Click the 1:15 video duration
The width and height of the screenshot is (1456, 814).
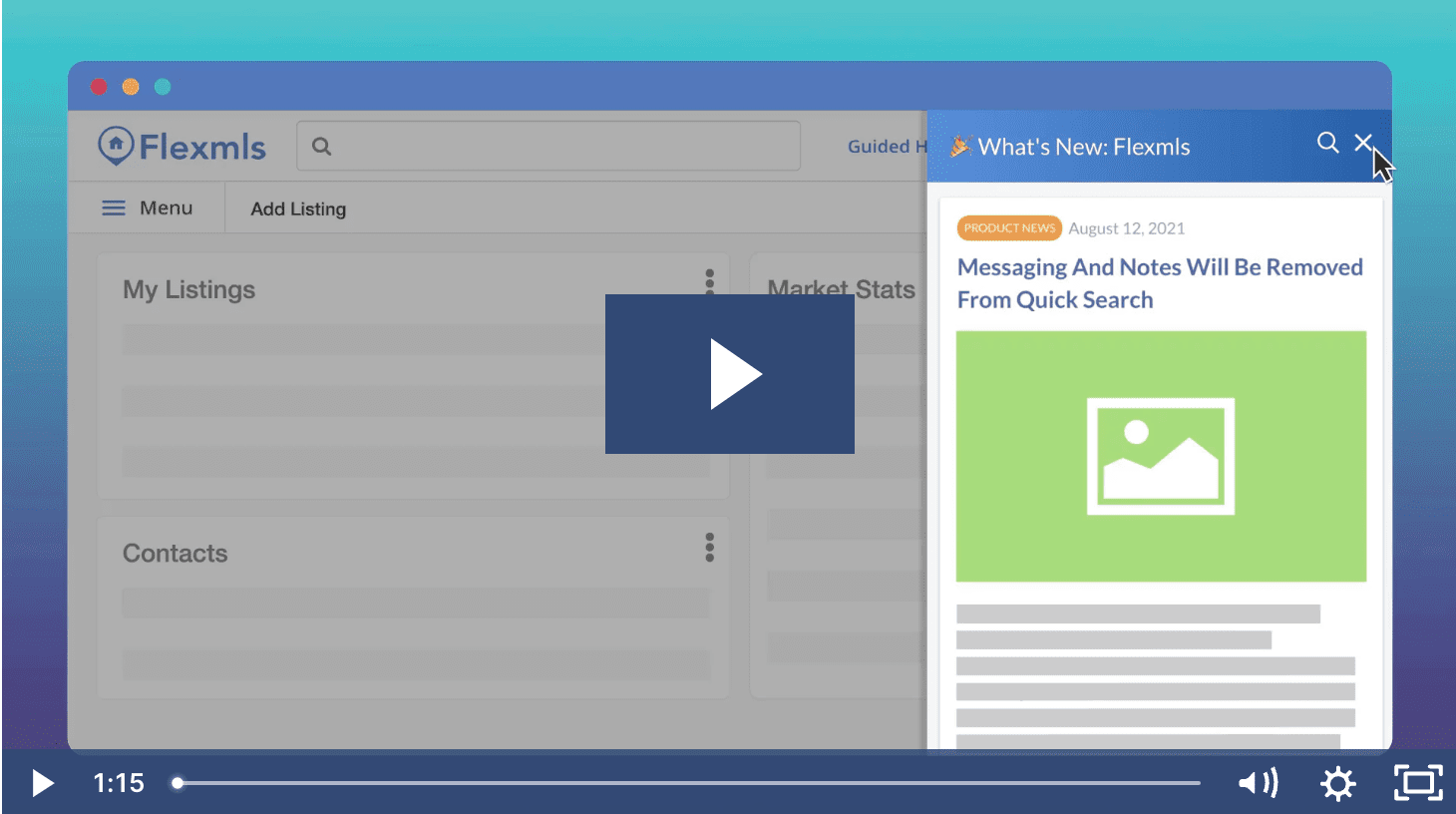point(119,783)
